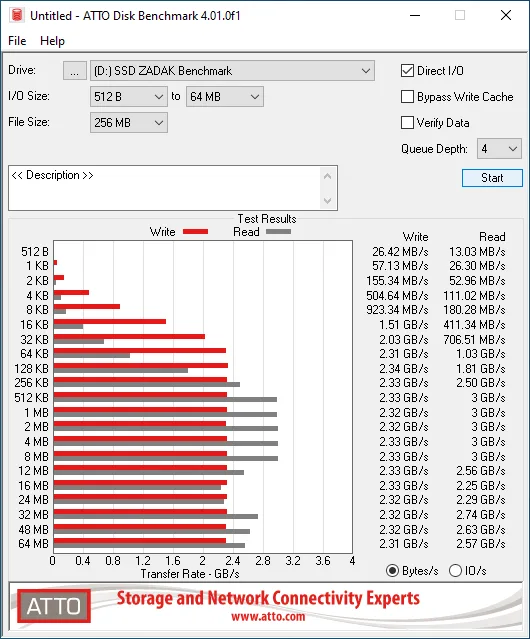Click the Description scrollbar up arrow
Screen dimensions: 530x639
point(328,176)
